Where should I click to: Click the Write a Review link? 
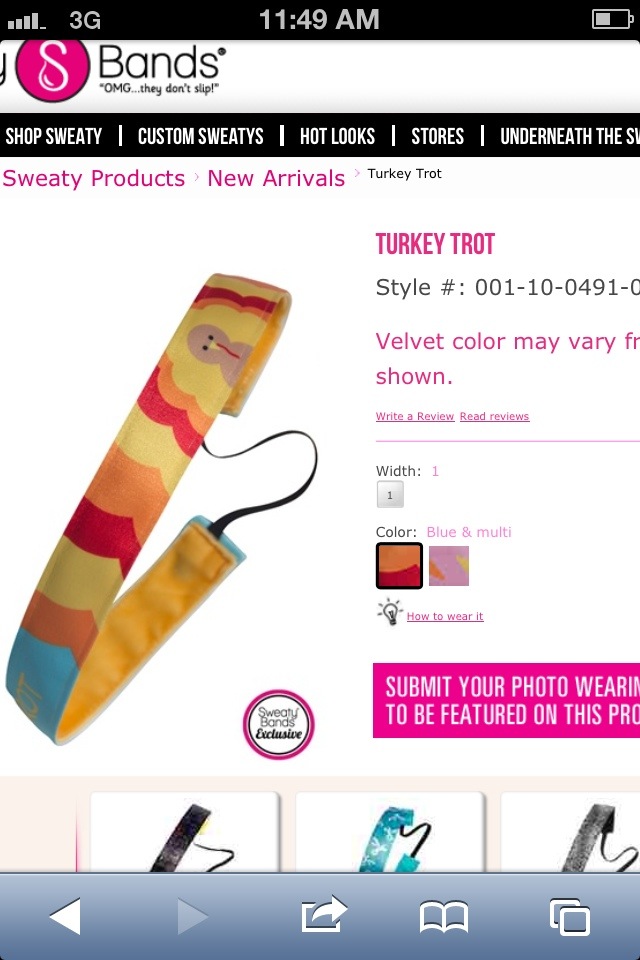pyautogui.click(x=415, y=416)
